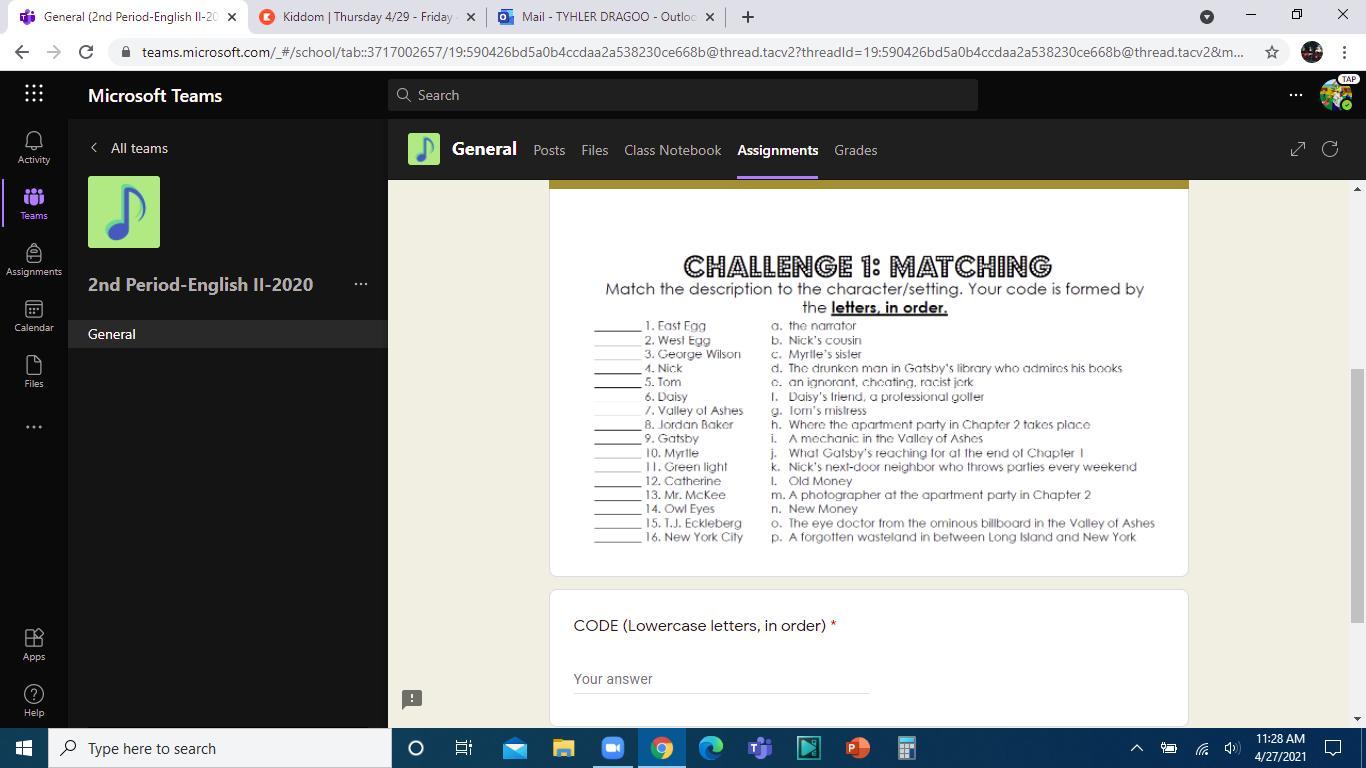The width and height of the screenshot is (1366, 768).
Task: Open the Office app launcher grid
Action: click(x=33, y=93)
